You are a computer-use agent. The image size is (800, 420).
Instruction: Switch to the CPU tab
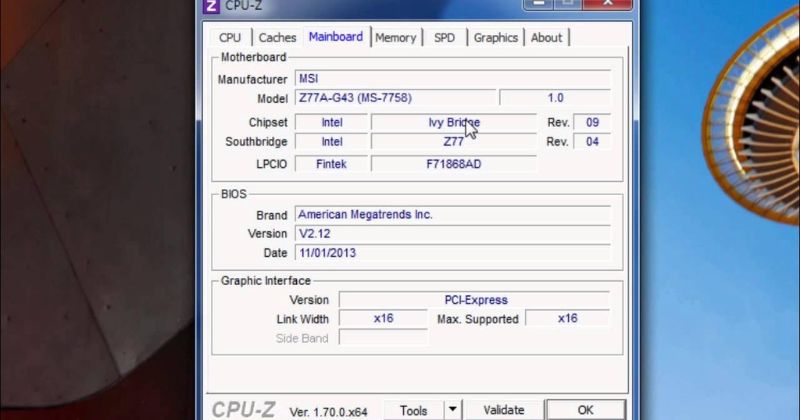[x=230, y=37]
